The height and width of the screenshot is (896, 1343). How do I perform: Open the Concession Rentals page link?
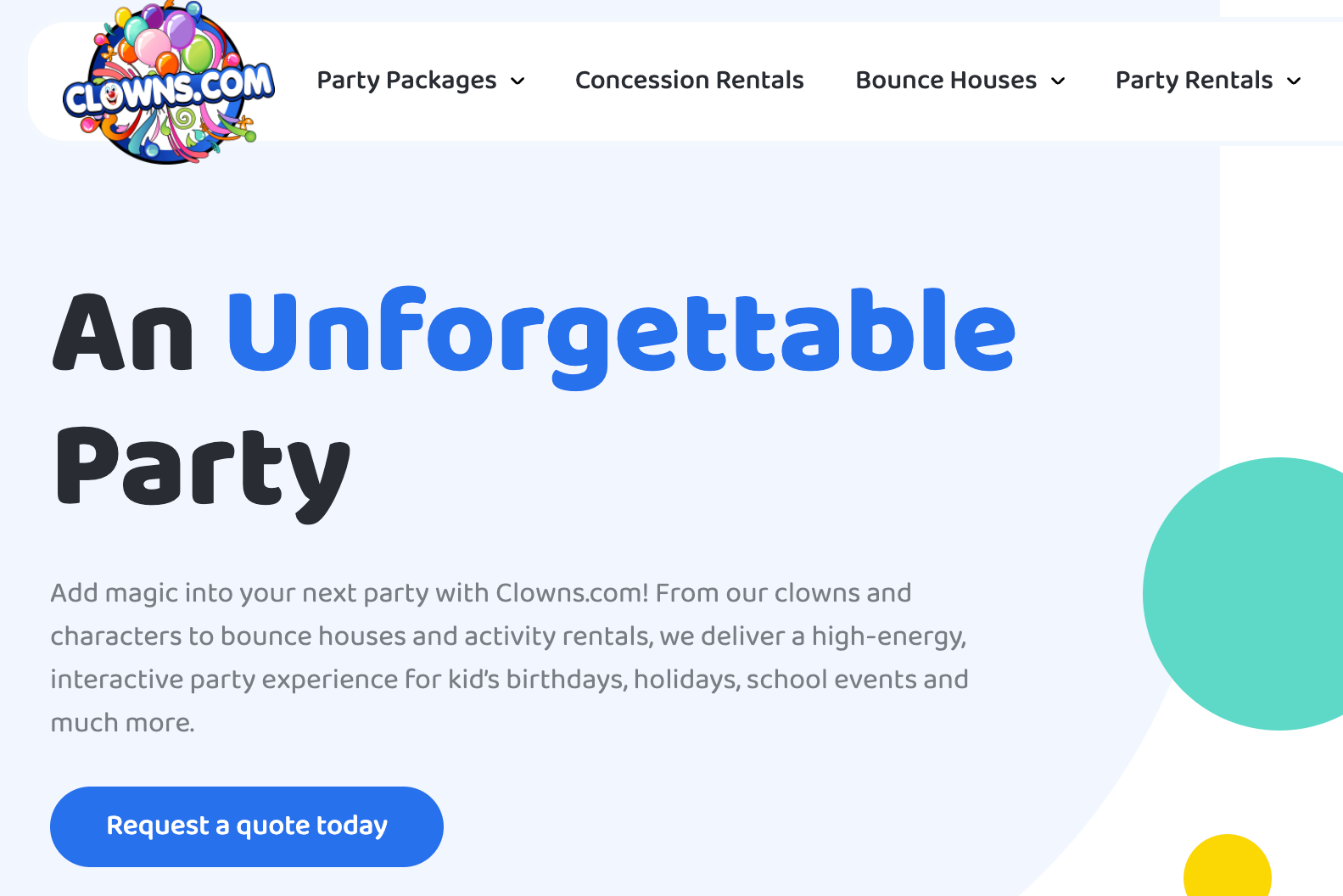689,80
